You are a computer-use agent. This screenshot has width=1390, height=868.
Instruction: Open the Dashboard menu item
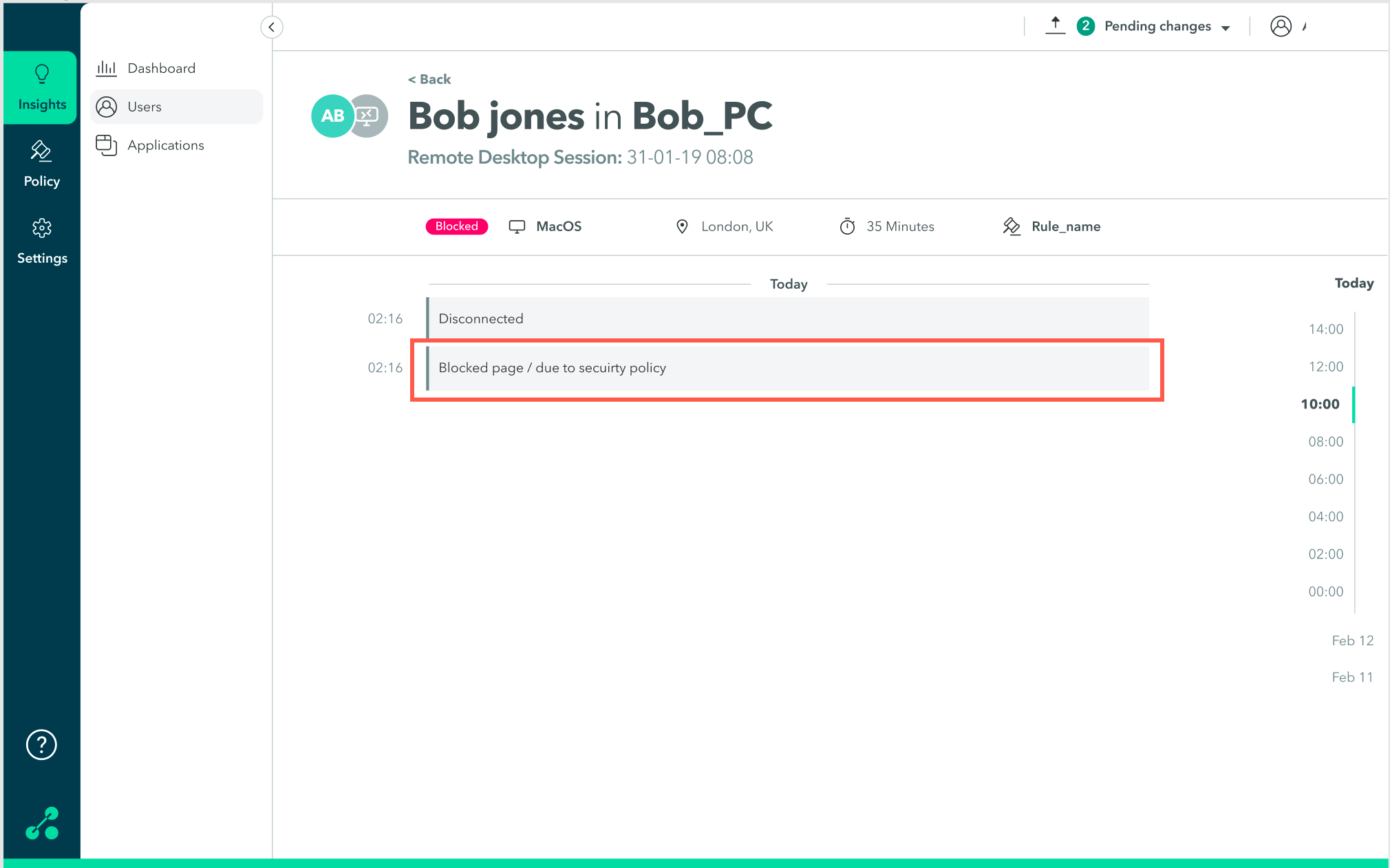161,68
